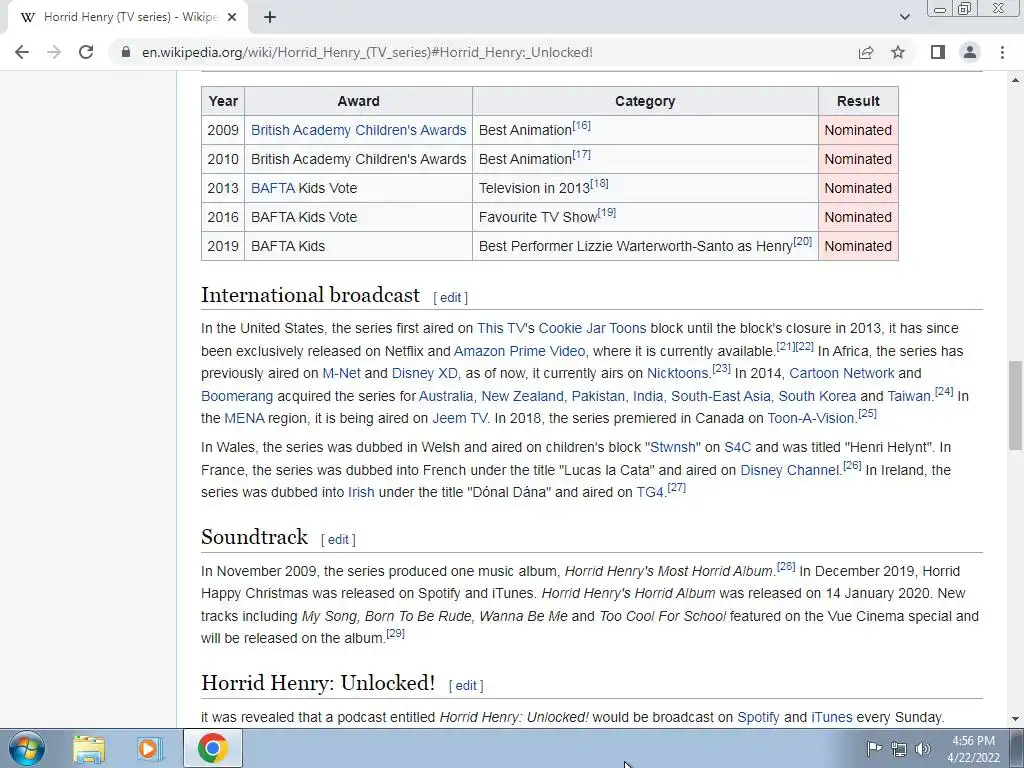Open the iTunes link
Screen dimensions: 1024x768
[831, 717]
